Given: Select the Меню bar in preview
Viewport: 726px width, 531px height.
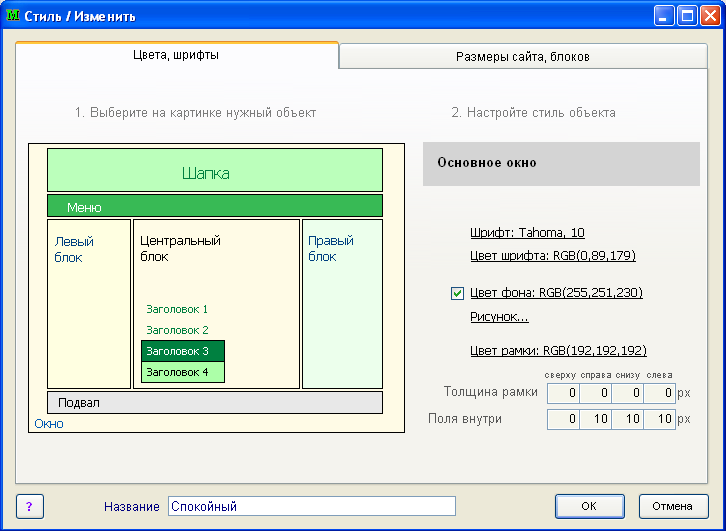Looking at the screenshot, I should click(215, 206).
